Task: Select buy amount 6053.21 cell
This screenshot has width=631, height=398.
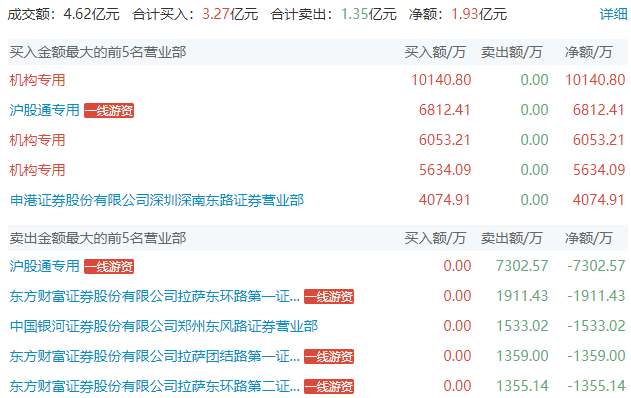Action: point(445,140)
